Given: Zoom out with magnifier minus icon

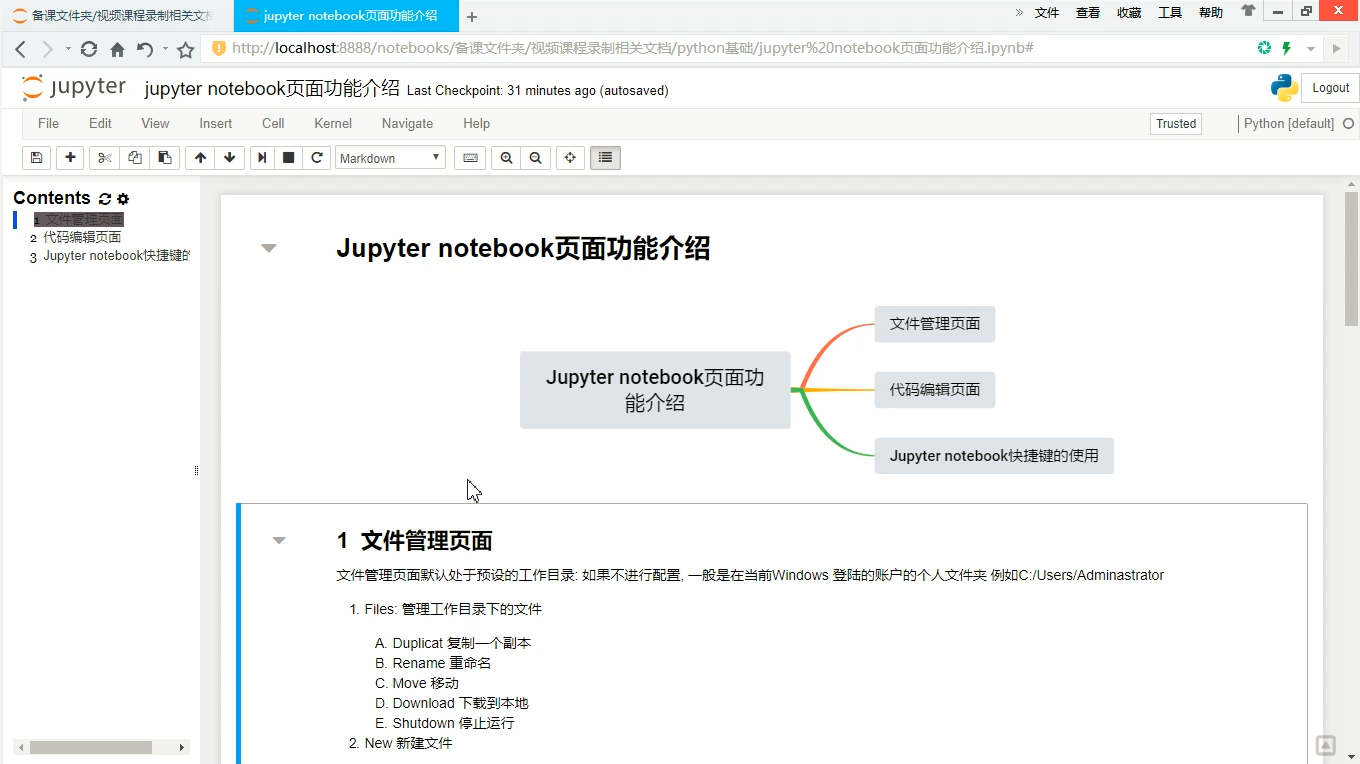Looking at the screenshot, I should [536, 158].
